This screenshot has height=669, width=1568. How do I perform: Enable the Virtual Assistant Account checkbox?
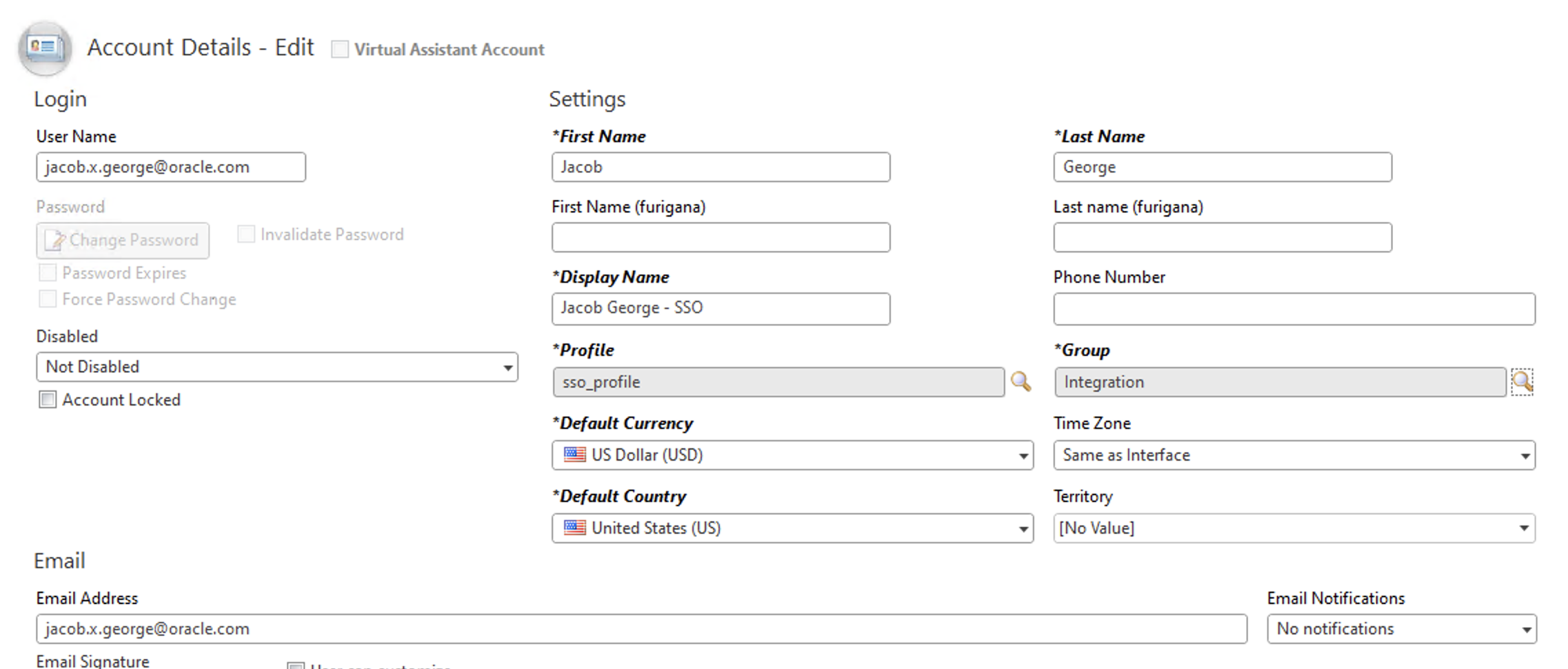pos(339,49)
